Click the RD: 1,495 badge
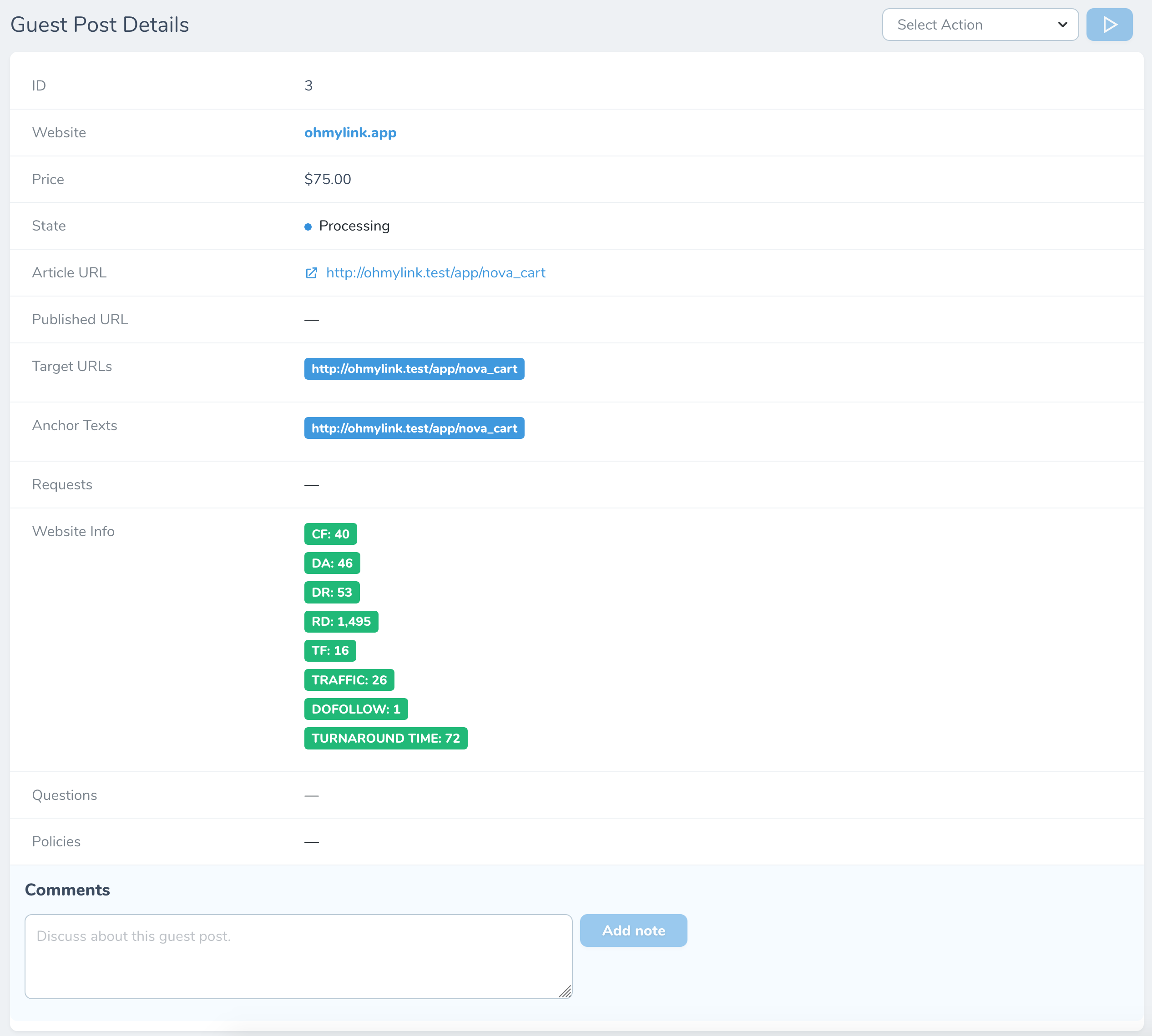The width and height of the screenshot is (1152, 1036). [341, 622]
